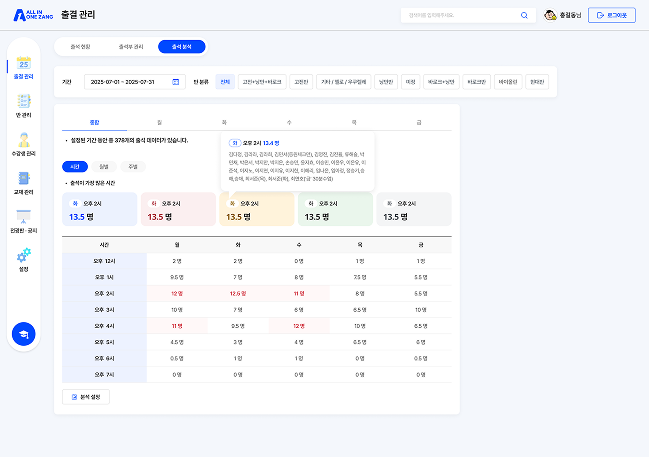Viewport: 649px width, 457px height.
Task: Open the calendar icon in date range field
Action: coord(175,82)
